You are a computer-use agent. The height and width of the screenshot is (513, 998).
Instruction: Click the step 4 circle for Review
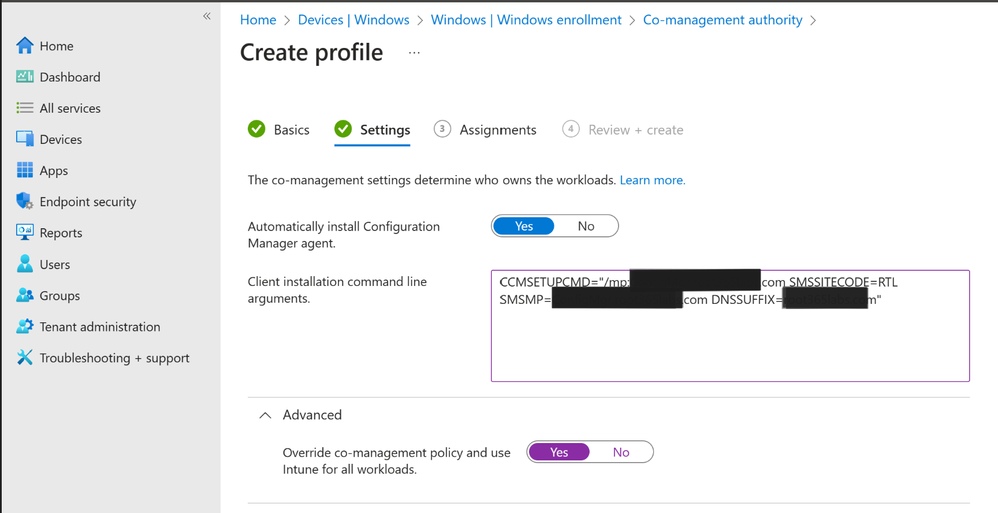571,129
